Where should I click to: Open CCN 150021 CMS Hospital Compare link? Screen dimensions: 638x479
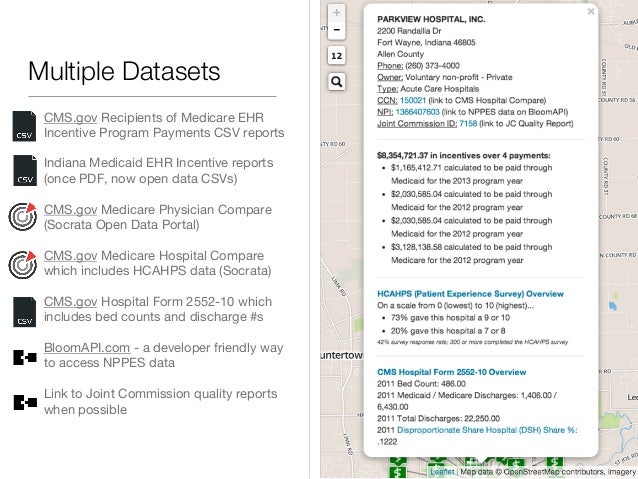click(x=413, y=101)
